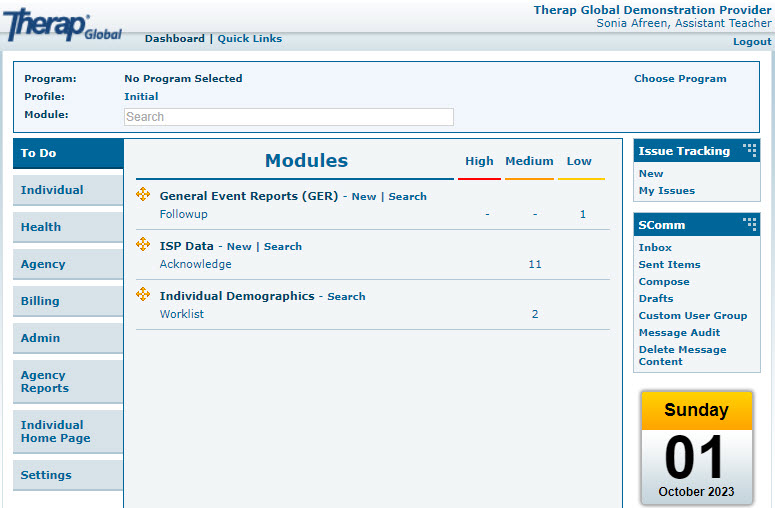Click the Sonia Afreen, Assistant Teacher text
The image size is (775, 508).
click(x=684, y=23)
